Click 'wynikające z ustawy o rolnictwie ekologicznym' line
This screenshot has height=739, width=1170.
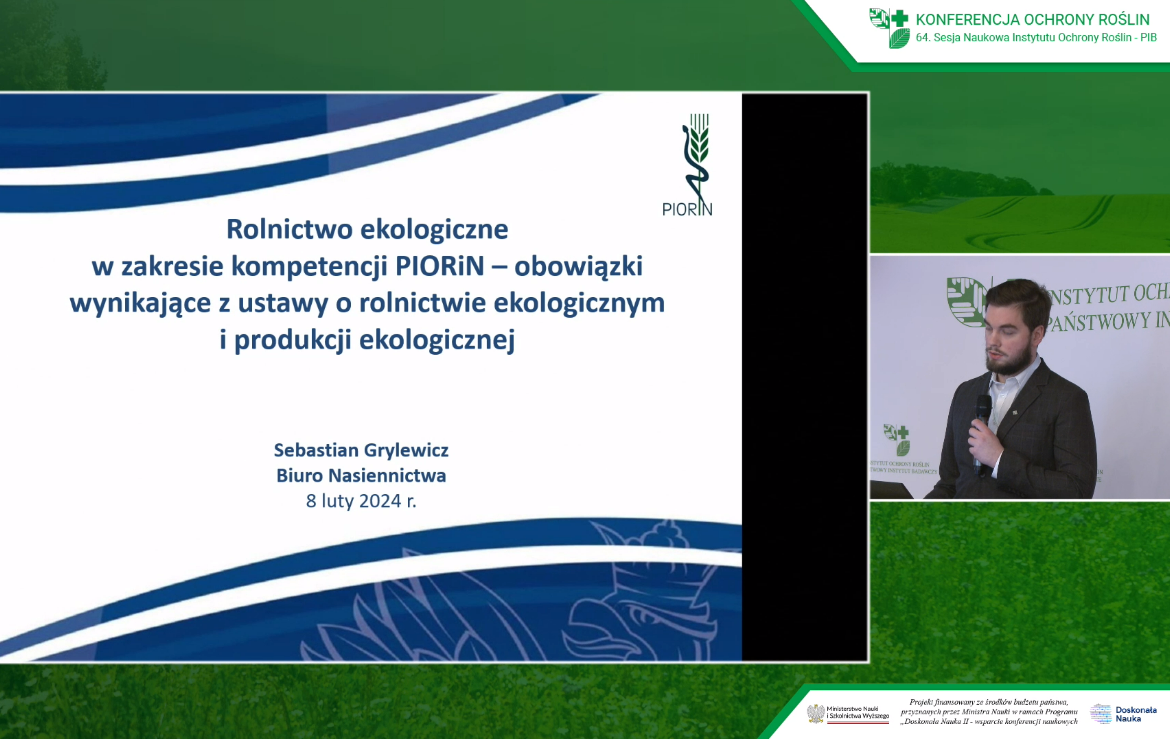[367, 303]
